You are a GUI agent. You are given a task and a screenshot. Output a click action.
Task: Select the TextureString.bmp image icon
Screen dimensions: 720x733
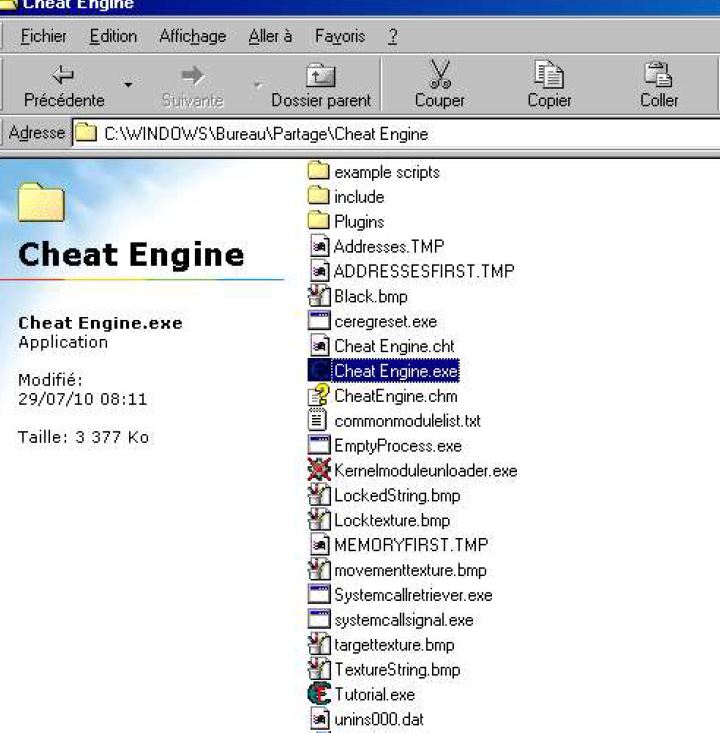319,668
